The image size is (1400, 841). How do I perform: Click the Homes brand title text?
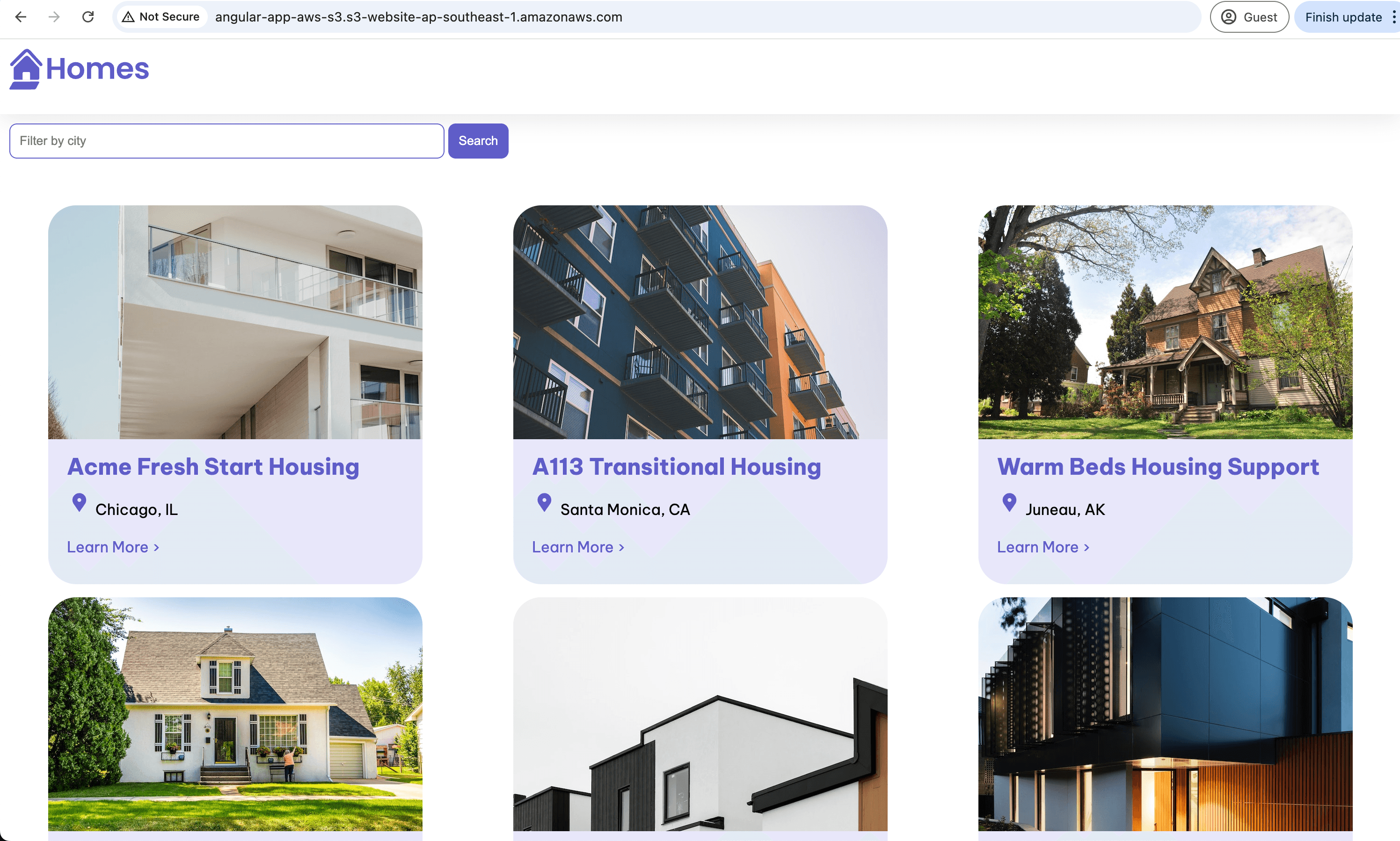point(97,69)
